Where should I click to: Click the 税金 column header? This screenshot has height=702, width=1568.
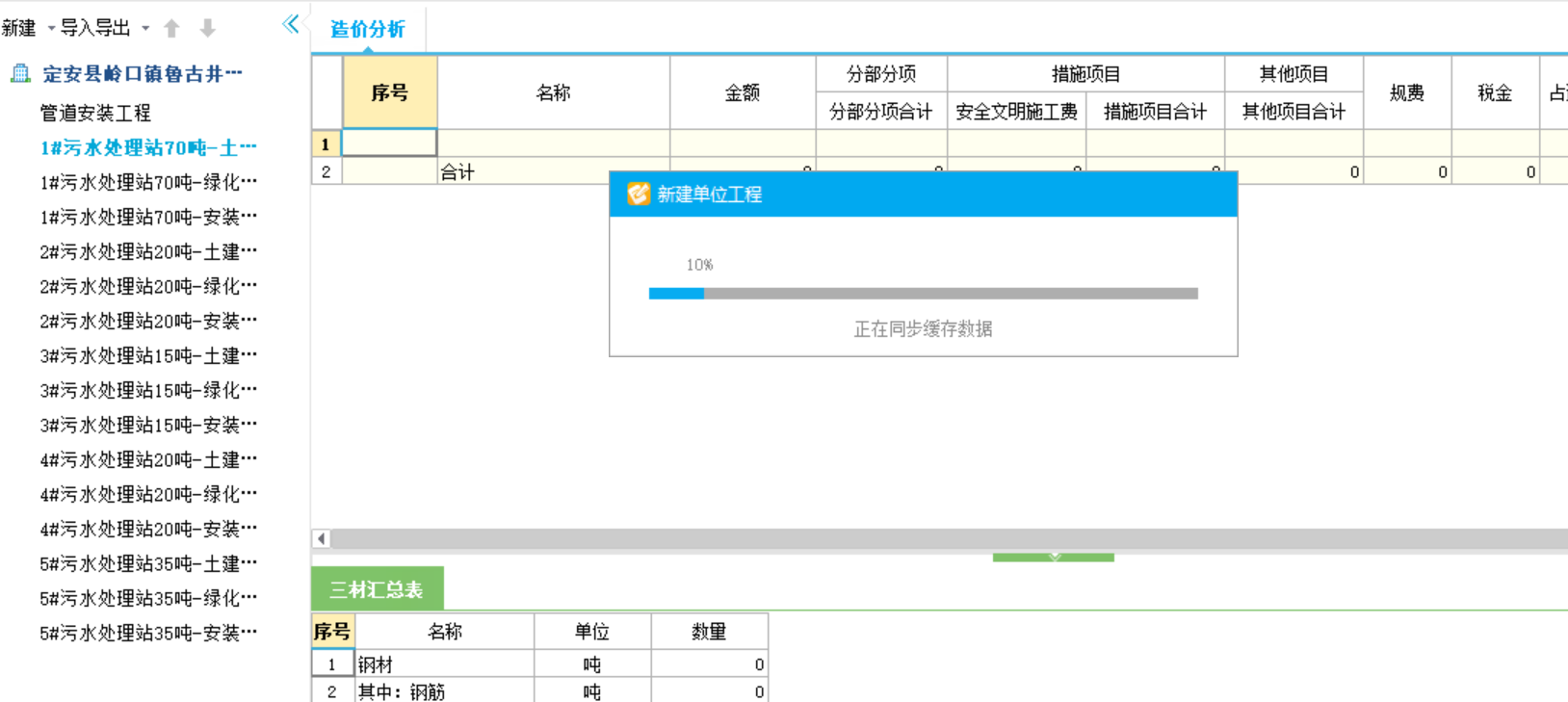pos(1495,92)
